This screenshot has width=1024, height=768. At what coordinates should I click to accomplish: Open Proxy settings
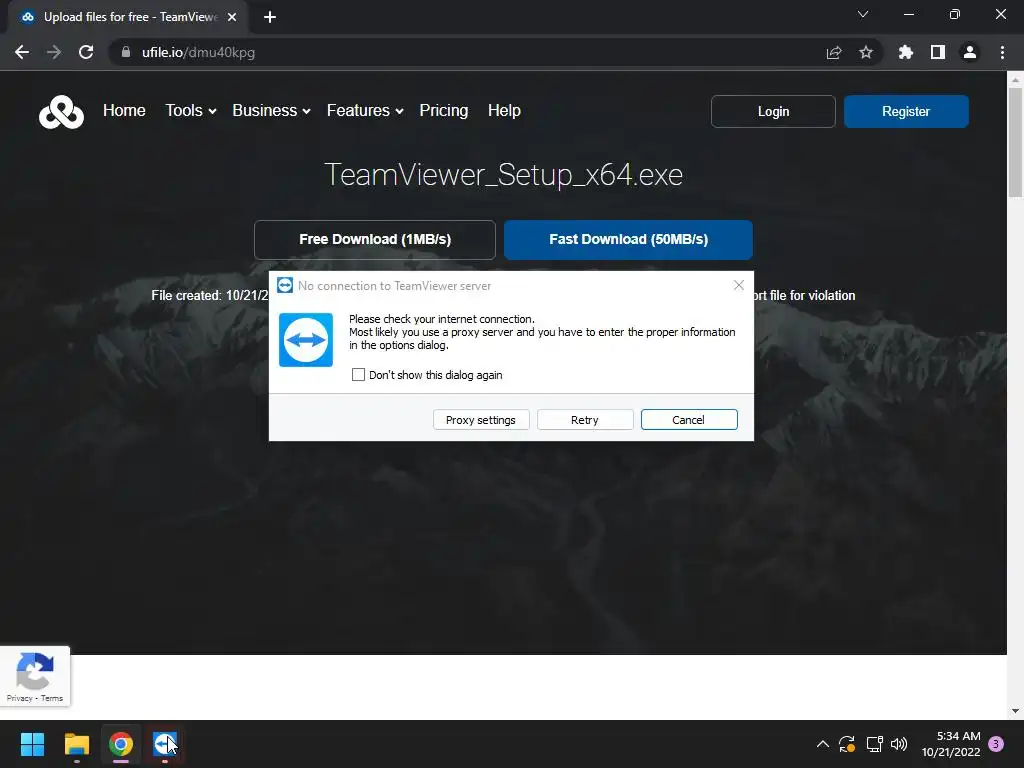[481, 420]
